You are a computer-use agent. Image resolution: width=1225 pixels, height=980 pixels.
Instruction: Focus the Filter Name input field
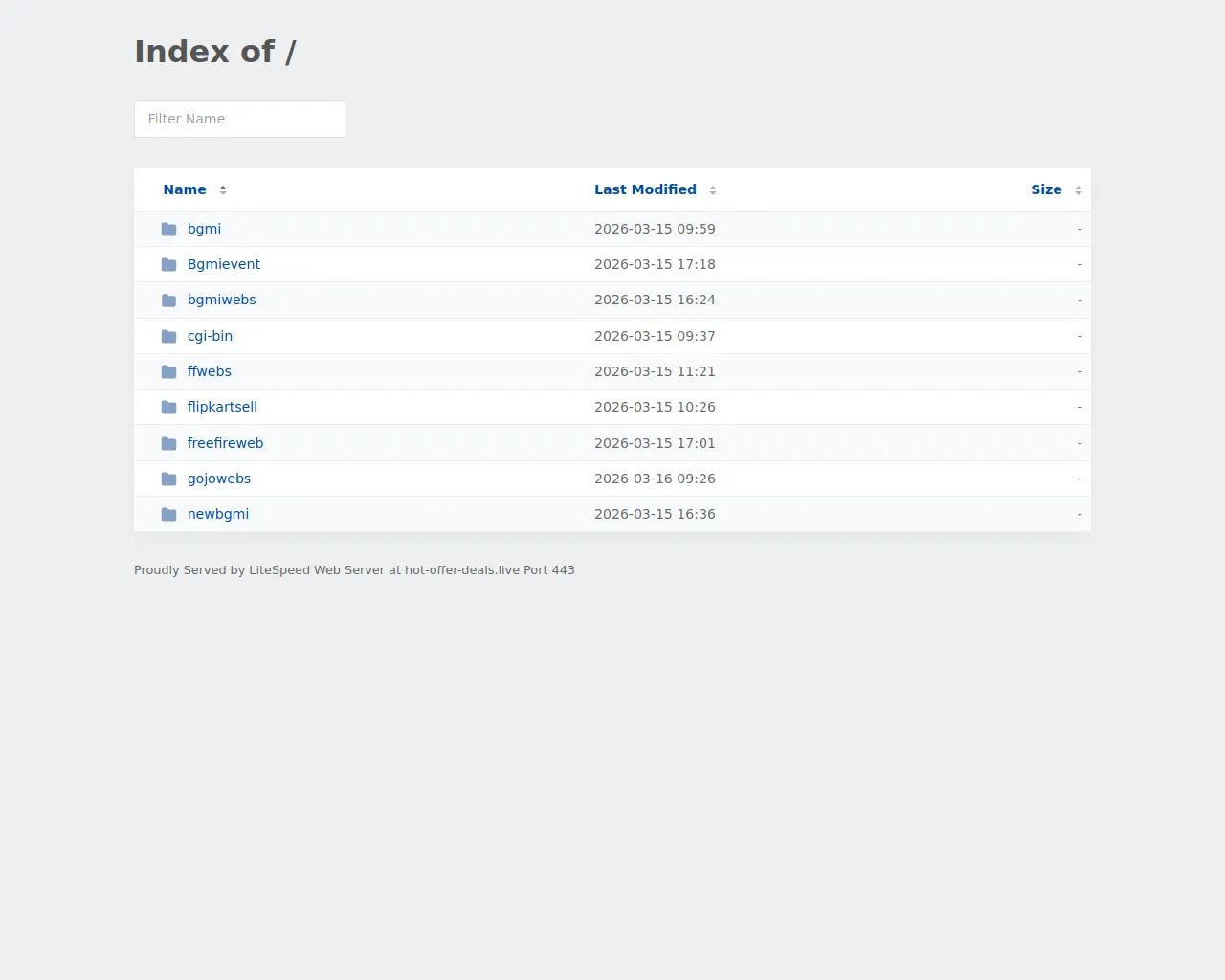pos(239,119)
